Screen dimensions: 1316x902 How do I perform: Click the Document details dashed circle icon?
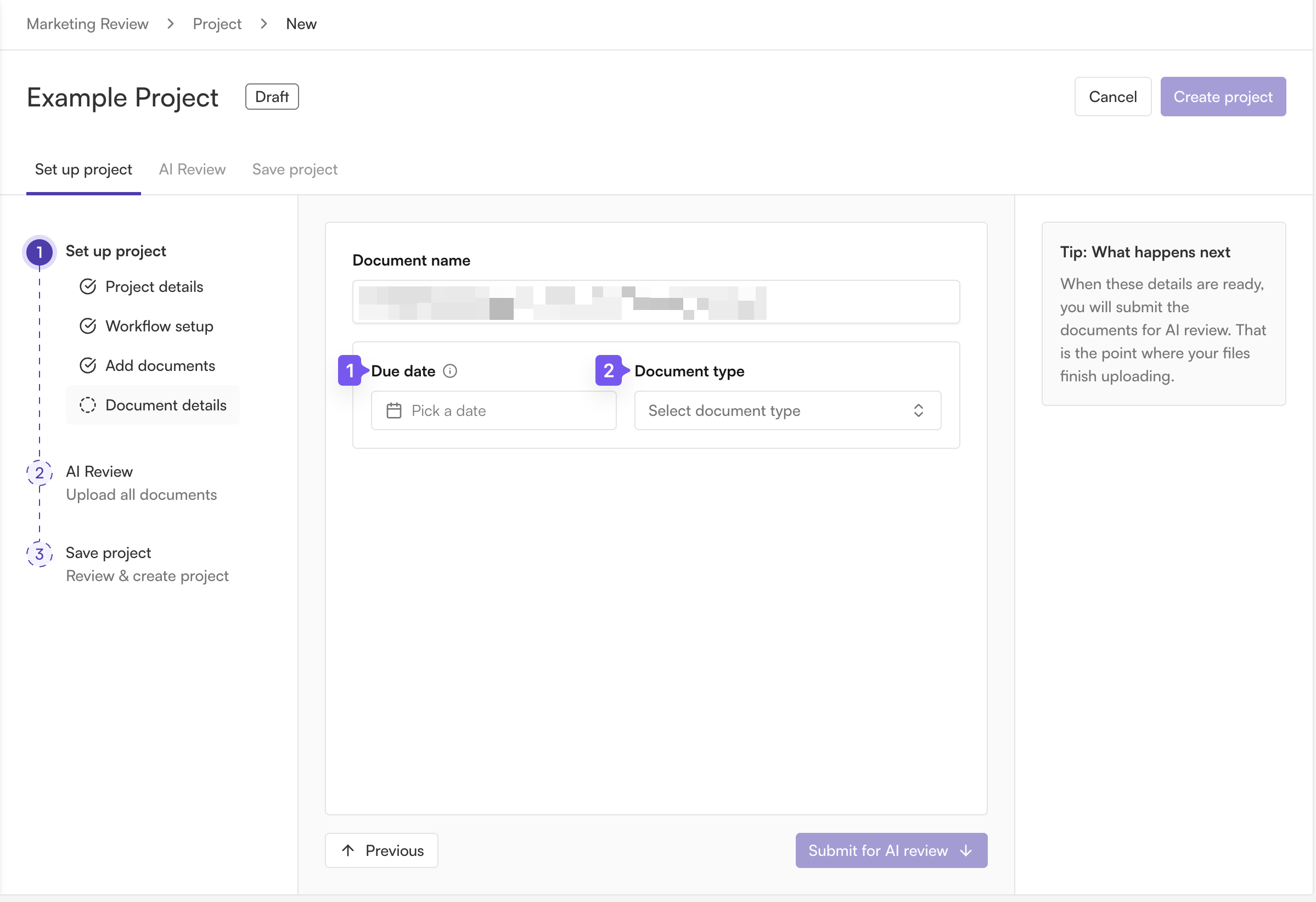(x=88, y=405)
